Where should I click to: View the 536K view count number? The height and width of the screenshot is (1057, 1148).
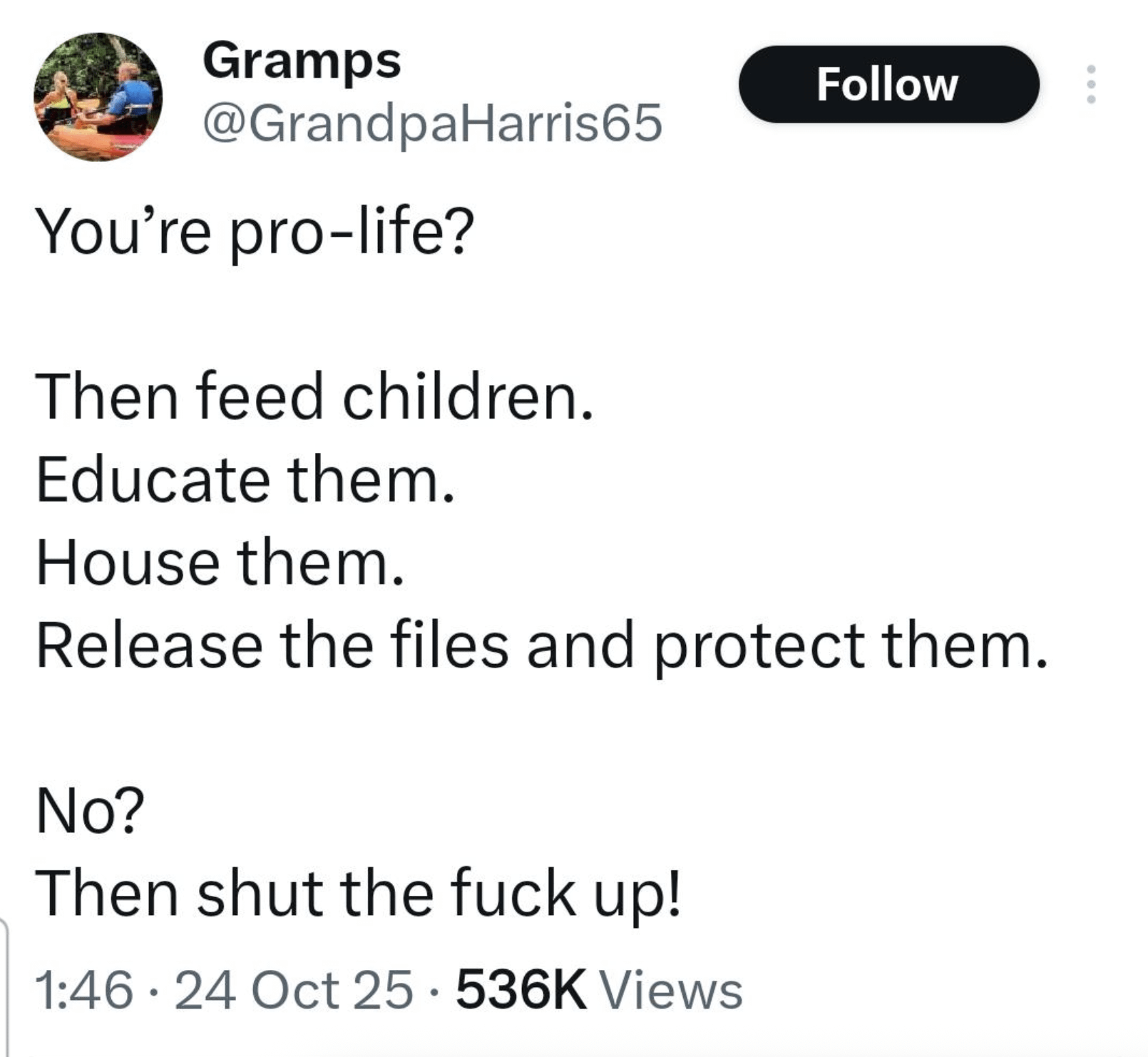[x=521, y=991]
